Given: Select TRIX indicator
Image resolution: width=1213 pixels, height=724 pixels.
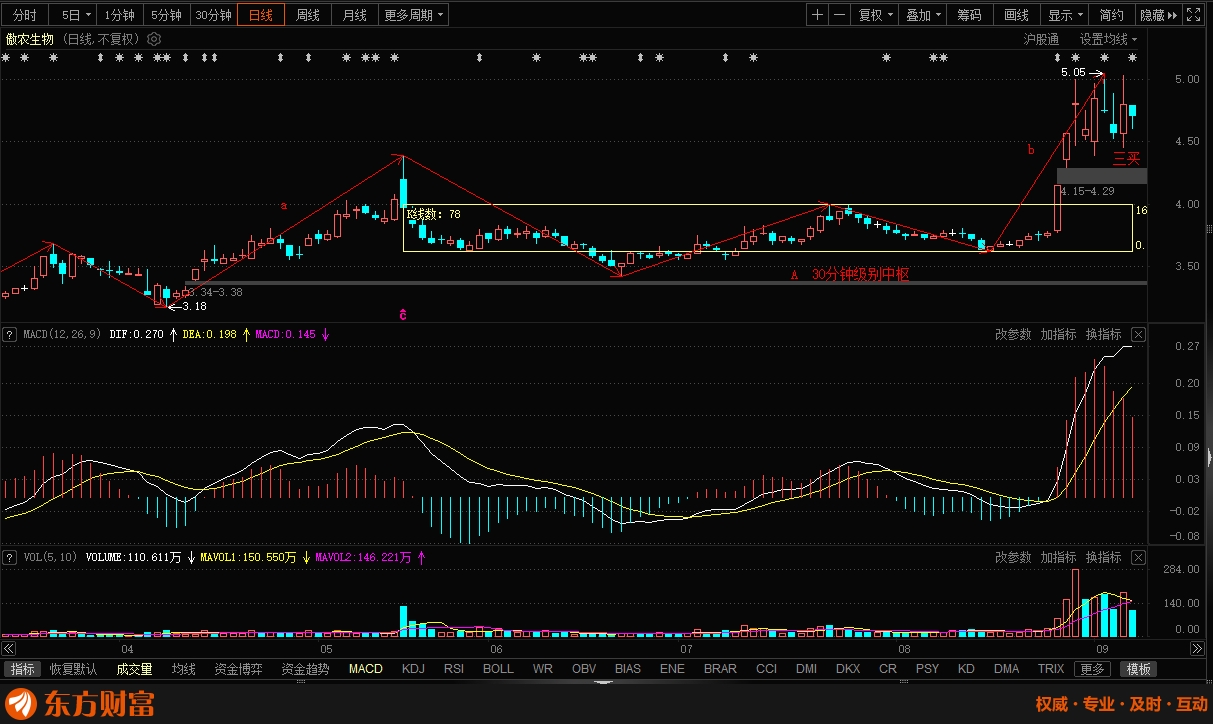Looking at the screenshot, I should [1051, 669].
